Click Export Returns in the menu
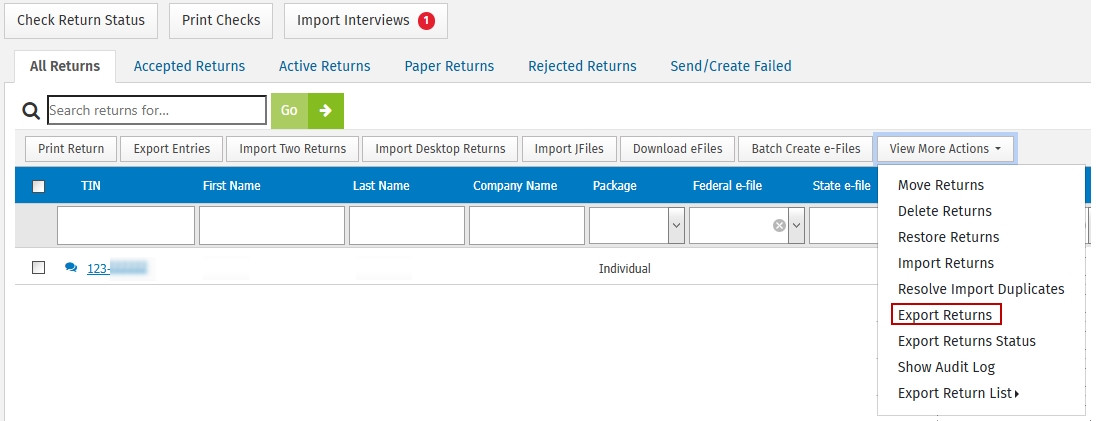 pyautogui.click(x=945, y=315)
